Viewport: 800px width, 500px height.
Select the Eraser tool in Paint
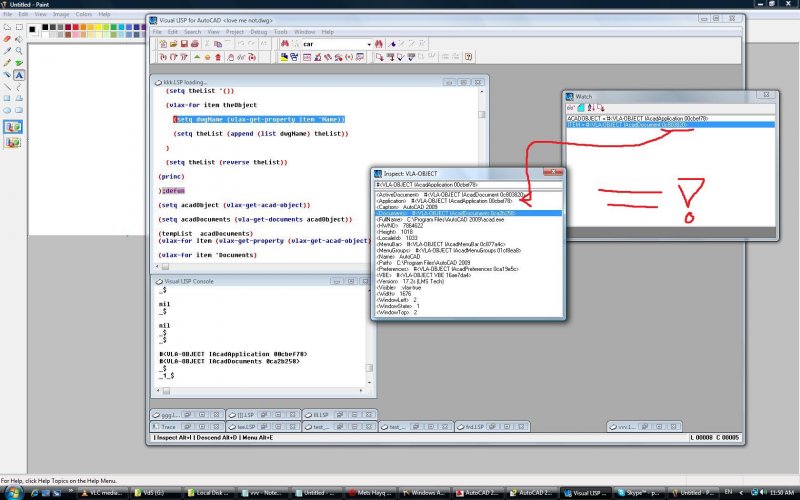click(x=7, y=39)
